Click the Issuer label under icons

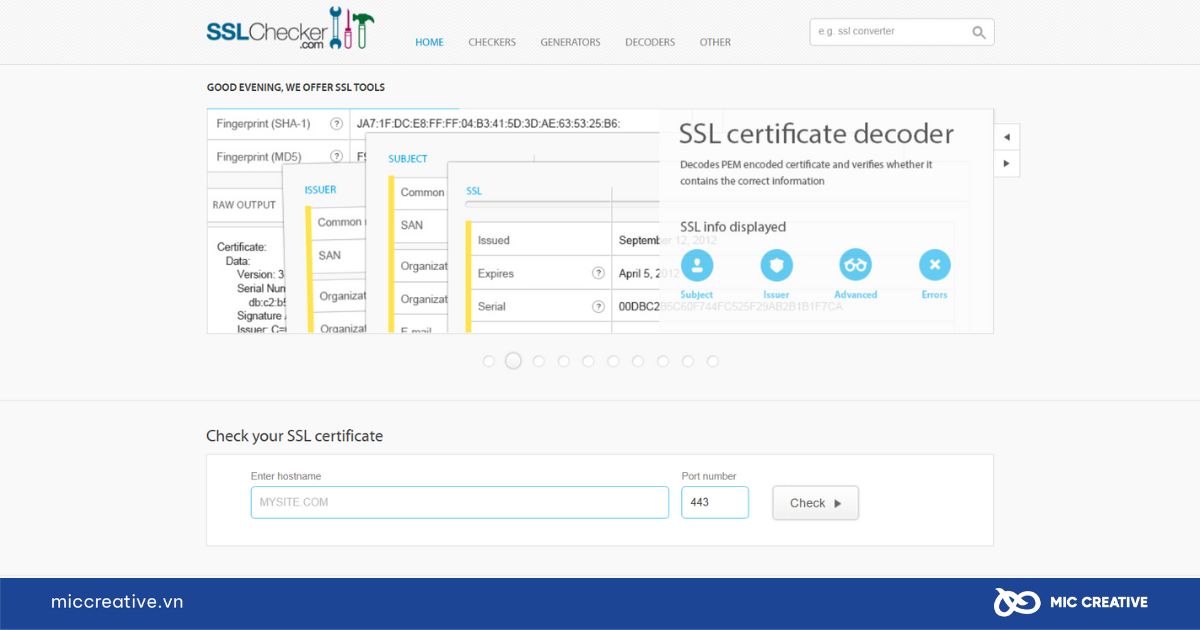click(776, 295)
